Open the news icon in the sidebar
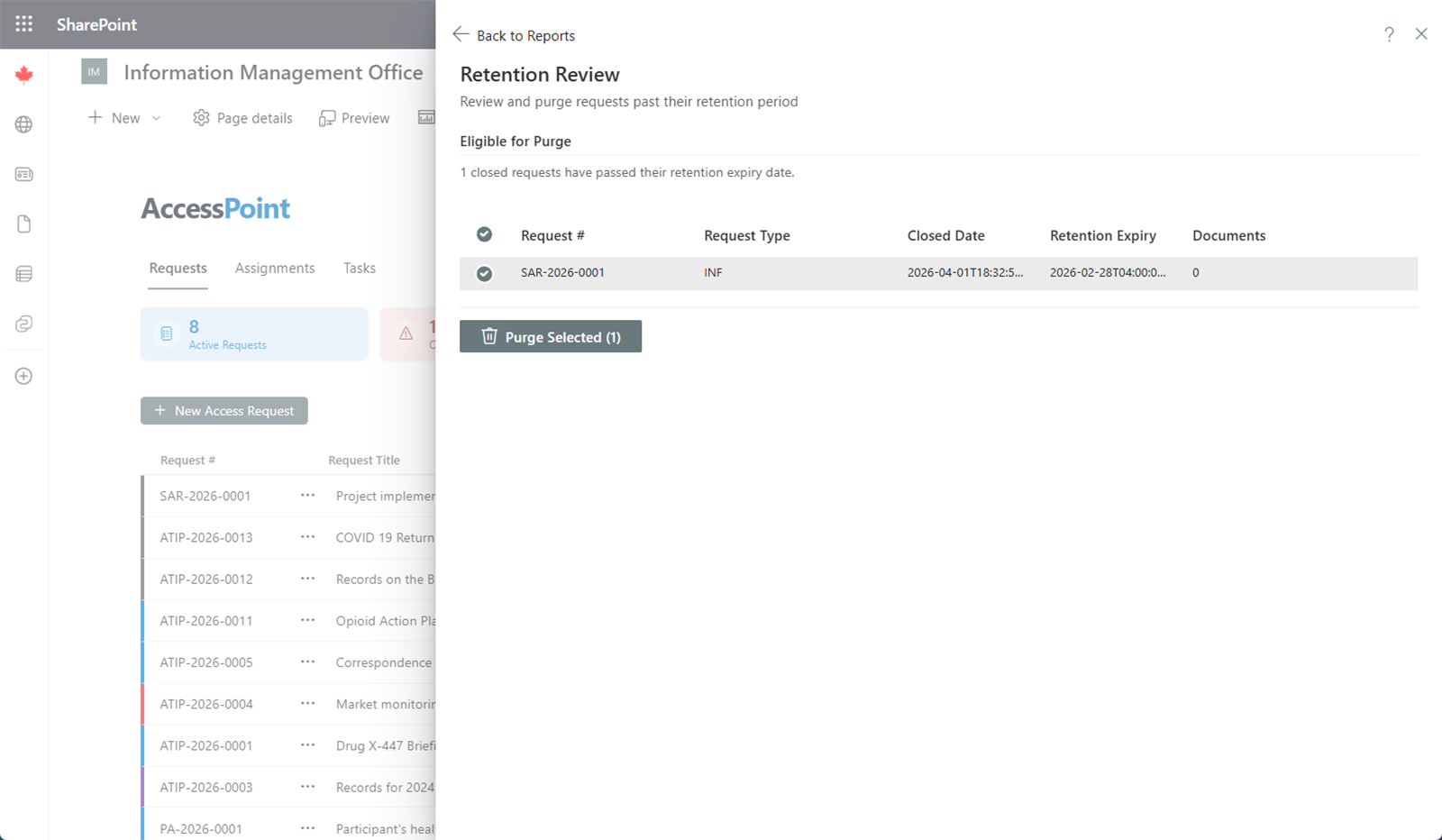 pos(23,174)
